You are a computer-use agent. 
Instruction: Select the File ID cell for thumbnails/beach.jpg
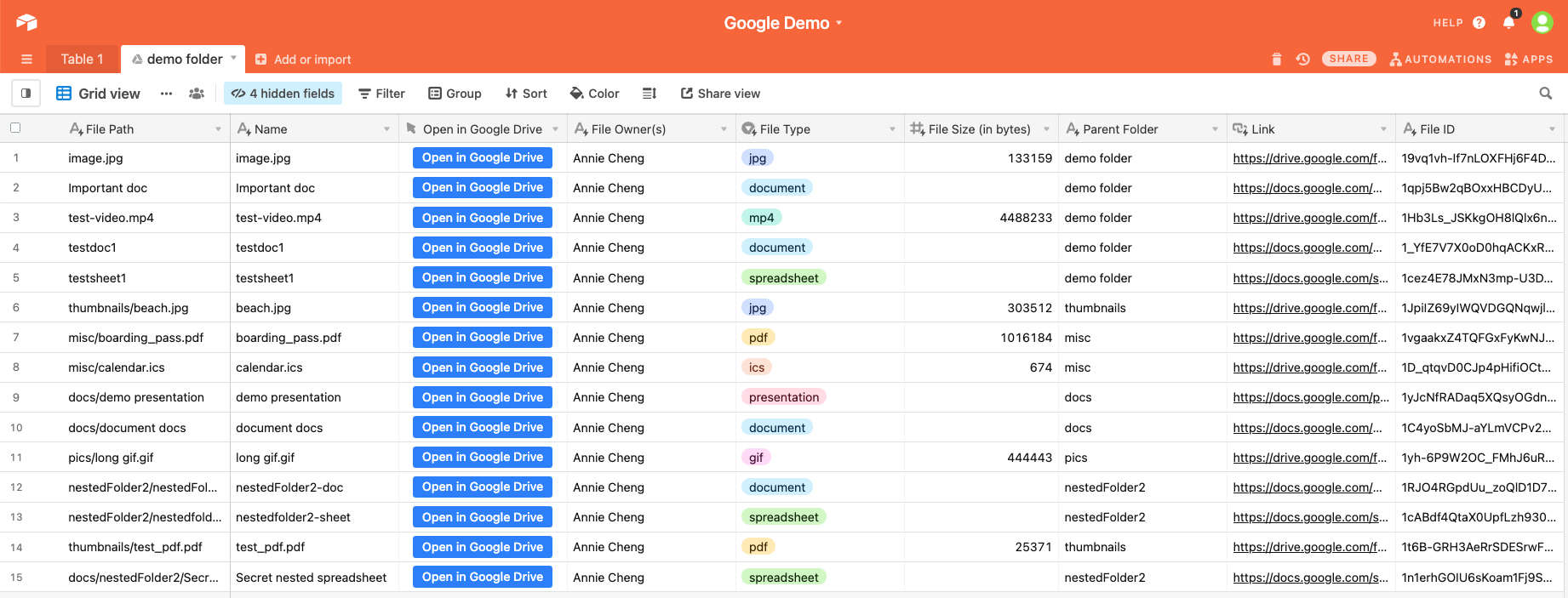point(1479,308)
